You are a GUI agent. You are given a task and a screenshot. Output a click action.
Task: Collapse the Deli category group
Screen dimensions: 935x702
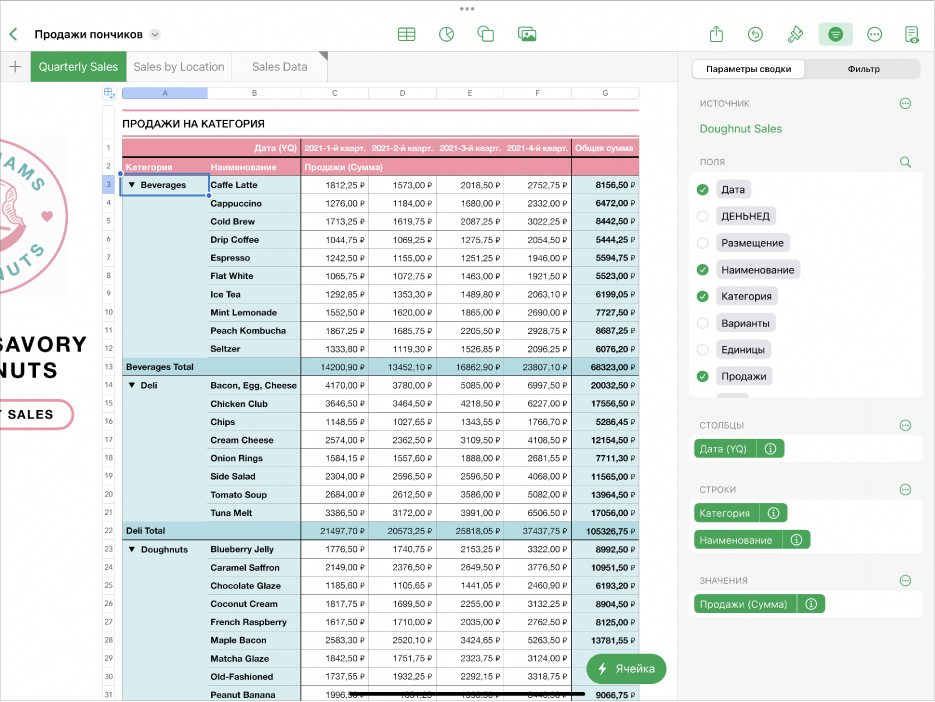[x=131, y=385]
